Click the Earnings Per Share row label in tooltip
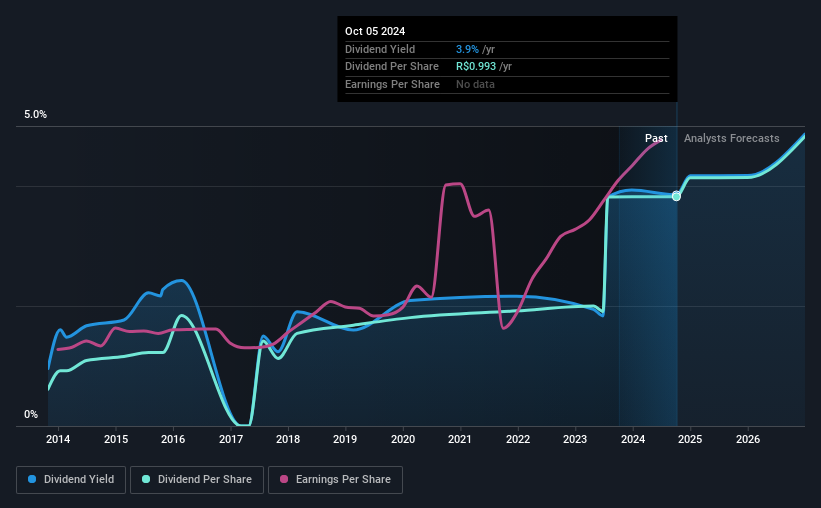Screen dimensions: 821x508 392,84
